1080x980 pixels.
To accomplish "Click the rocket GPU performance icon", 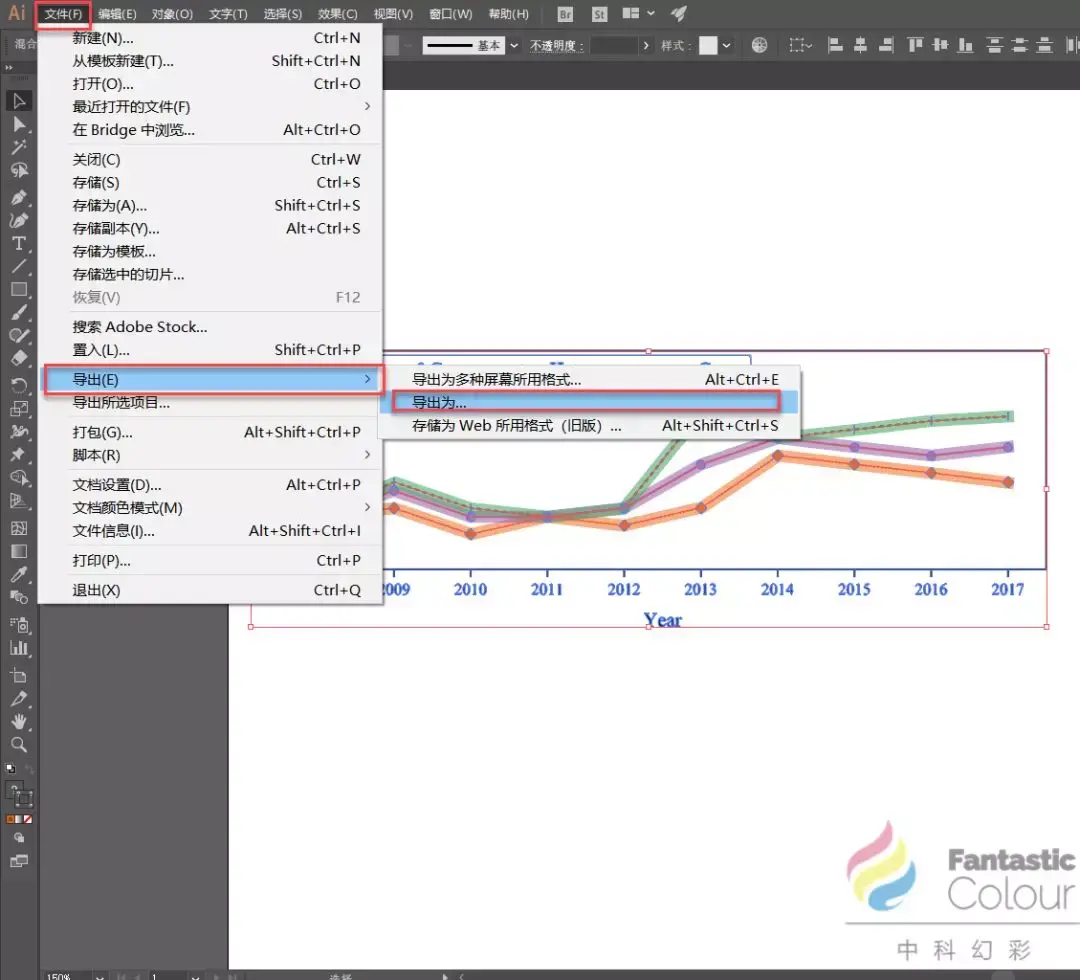I will [678, 13].
